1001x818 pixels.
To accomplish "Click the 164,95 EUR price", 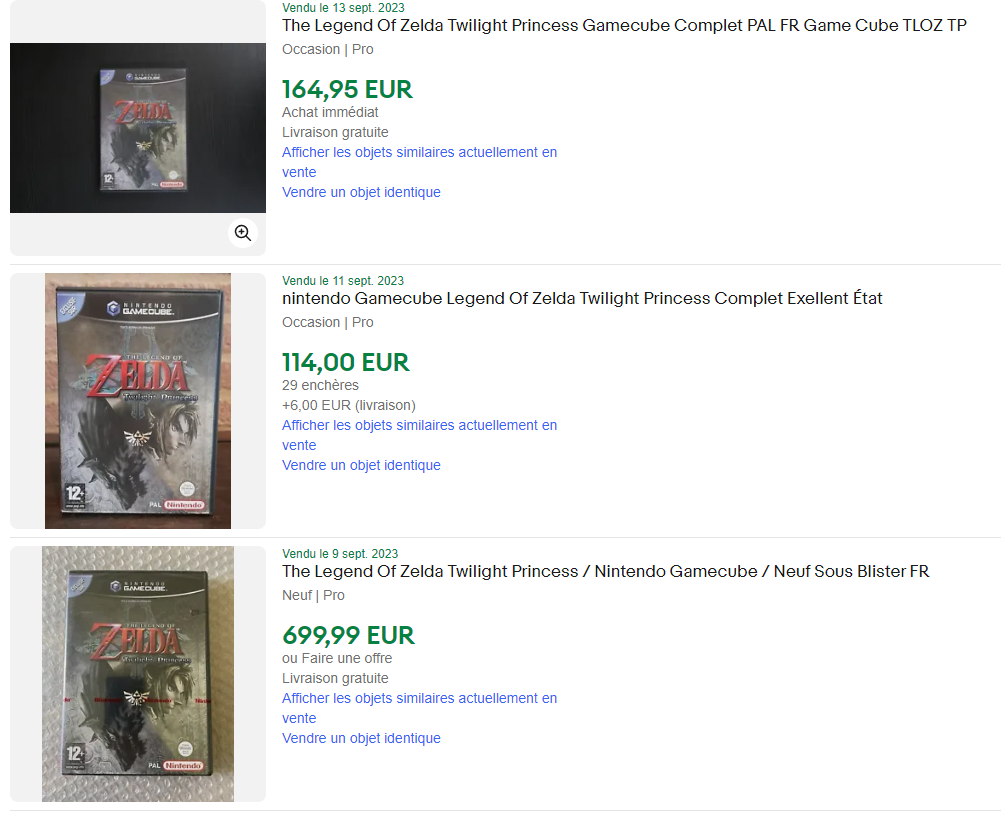I will (347, 89).
